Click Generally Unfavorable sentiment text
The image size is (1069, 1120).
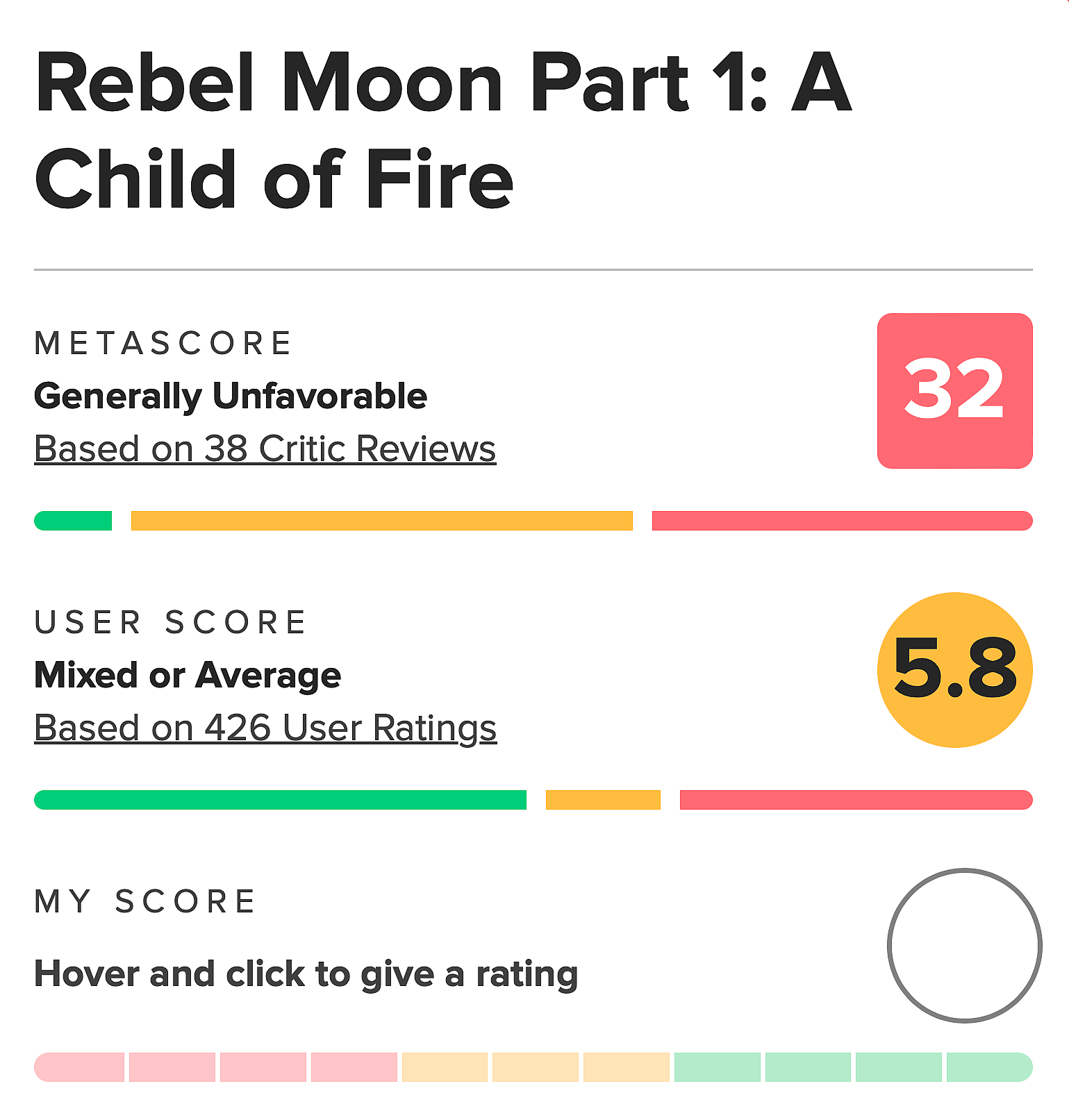pyautogui.click(x=231, y=396)
